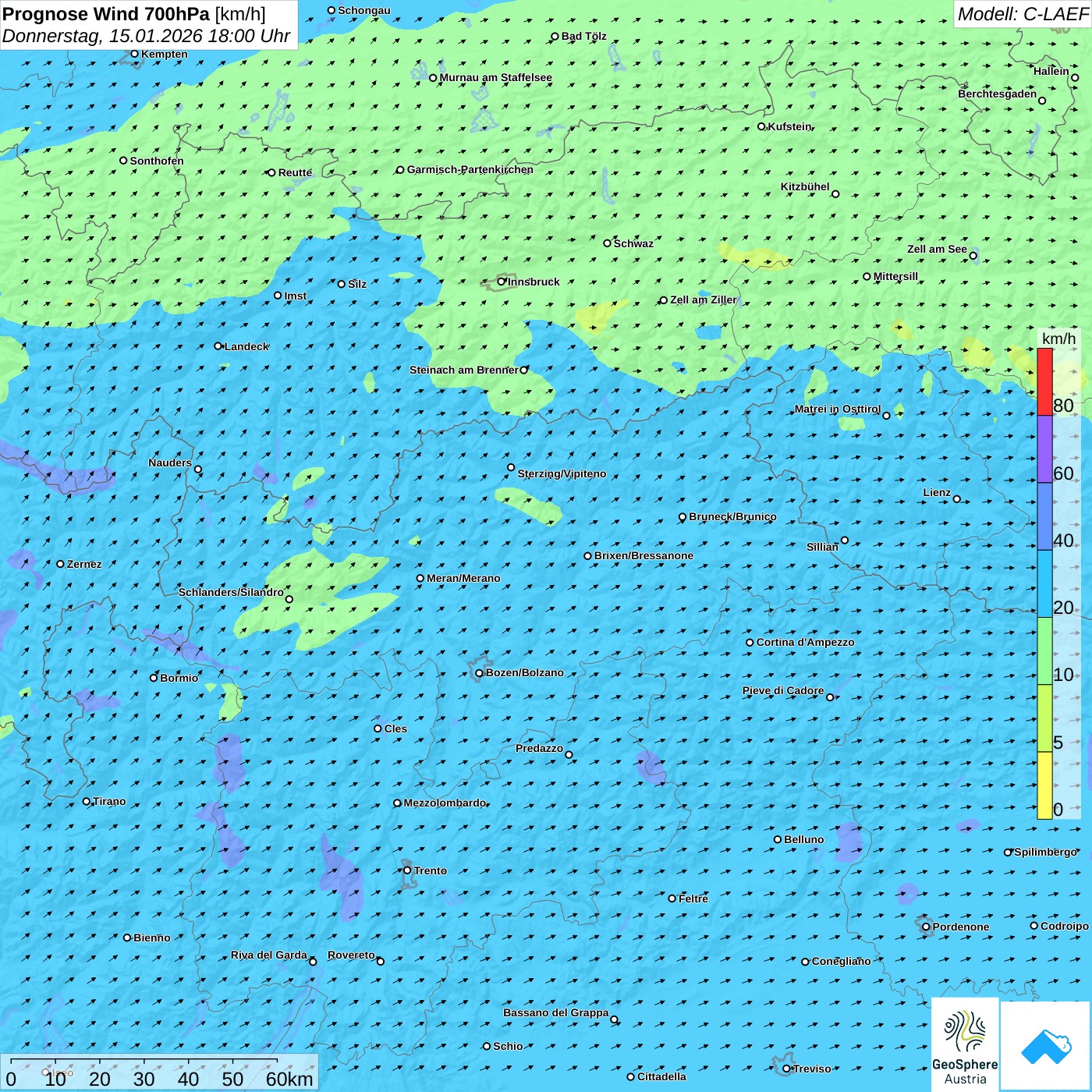Viewport: 1092px width, 1092px height.
Task: Click the blue mountain cloud logo
Action: [x=1046, y=1046]
